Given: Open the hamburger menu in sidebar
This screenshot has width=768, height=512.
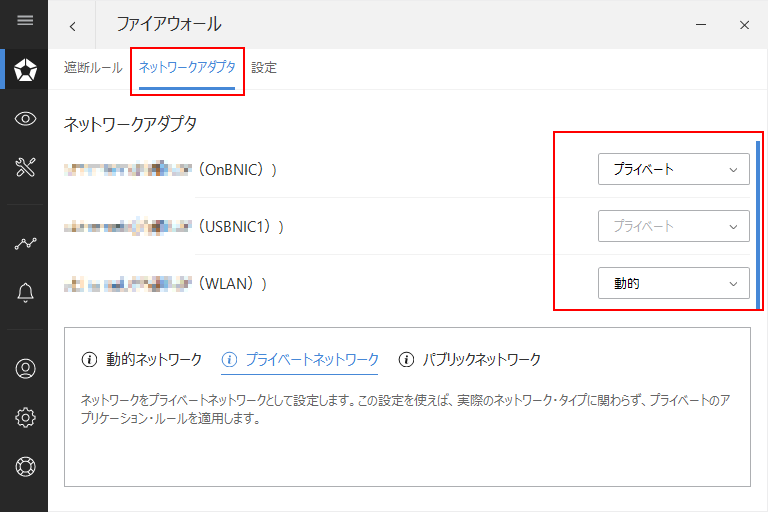Looking at the screenshot, I should 25,20.
